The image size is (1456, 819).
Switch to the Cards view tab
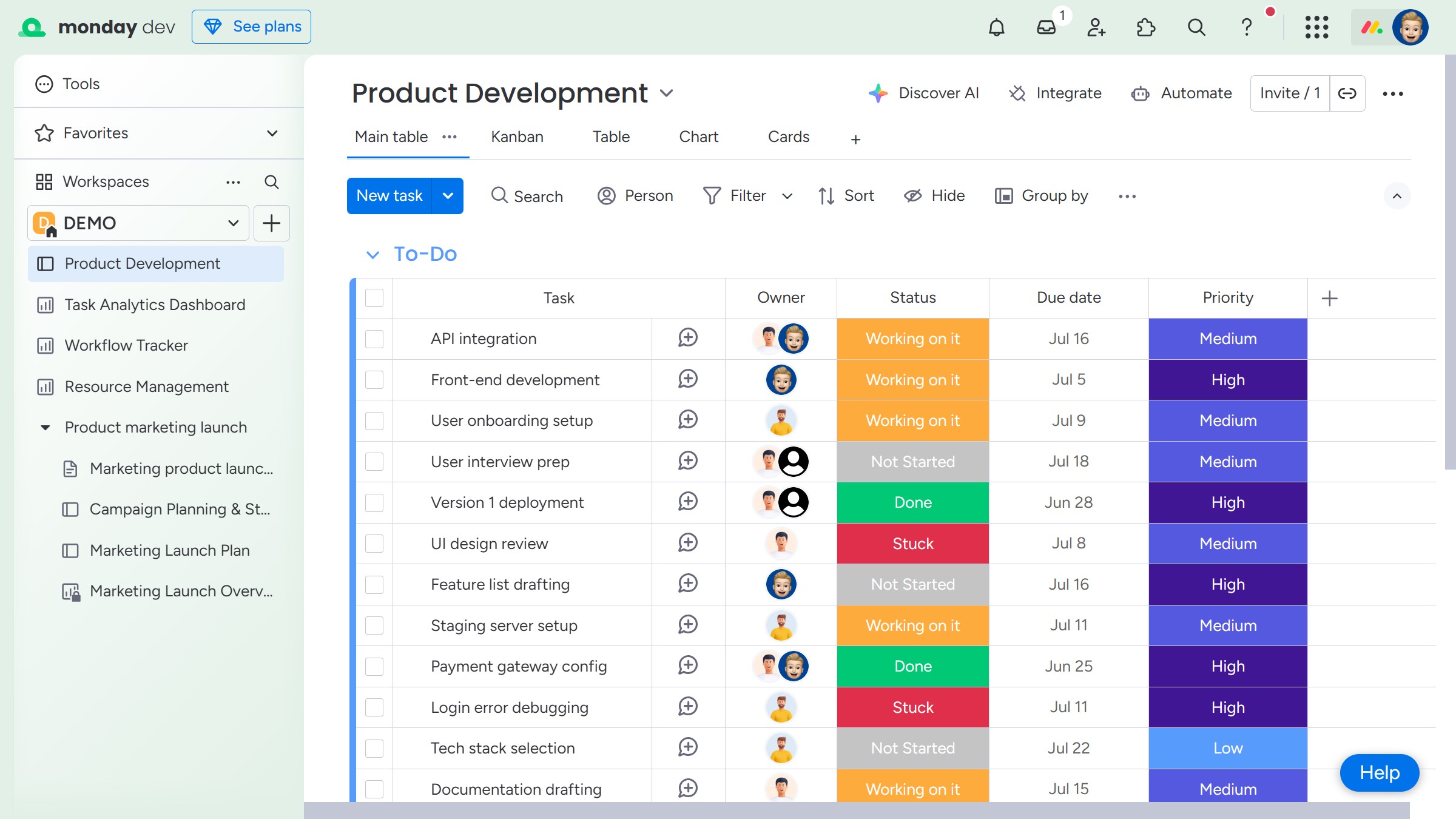click(x=789, y=137)
